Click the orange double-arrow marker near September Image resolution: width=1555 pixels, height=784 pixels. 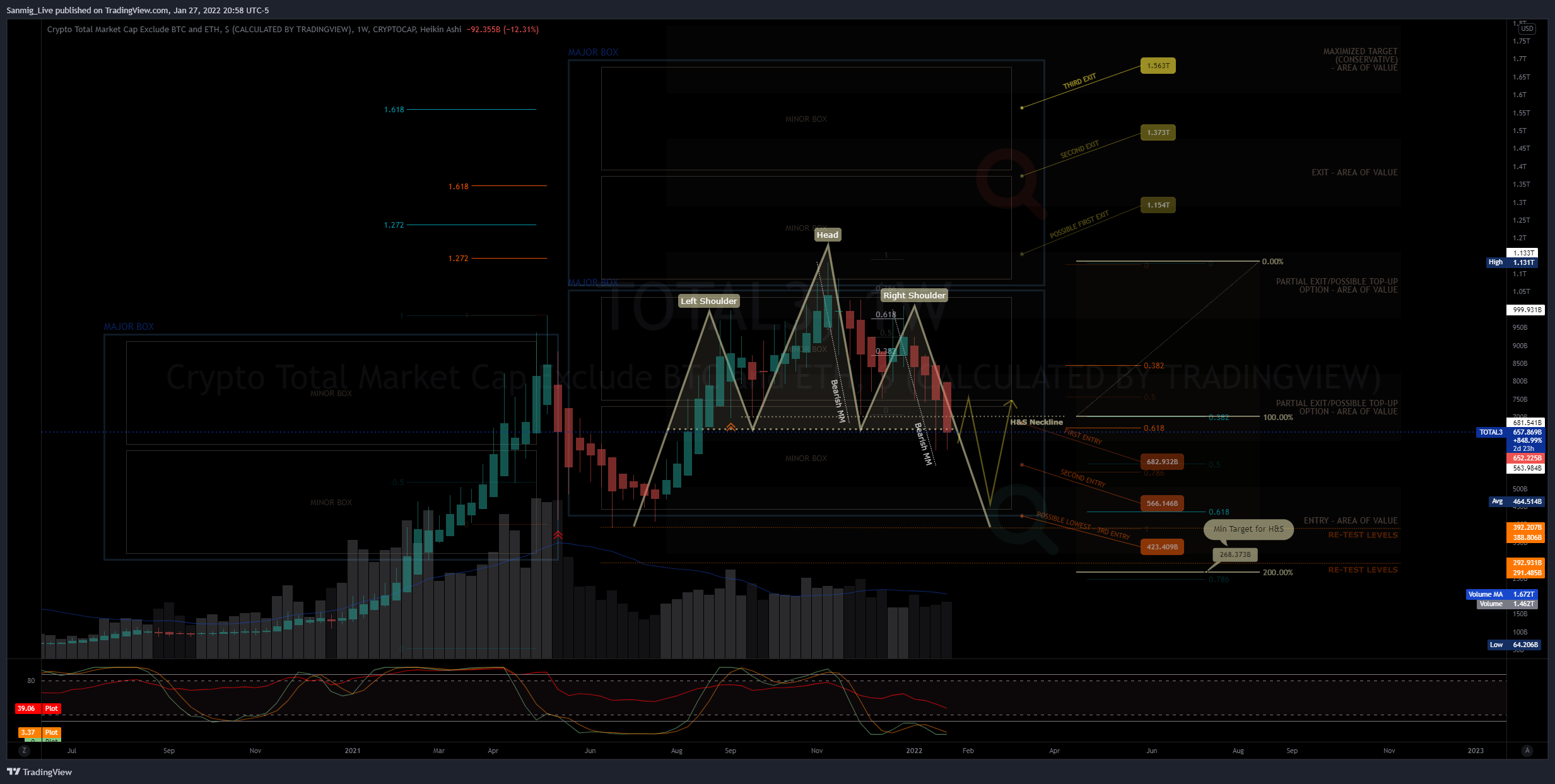pyautogui.click(x=731, y=427)
